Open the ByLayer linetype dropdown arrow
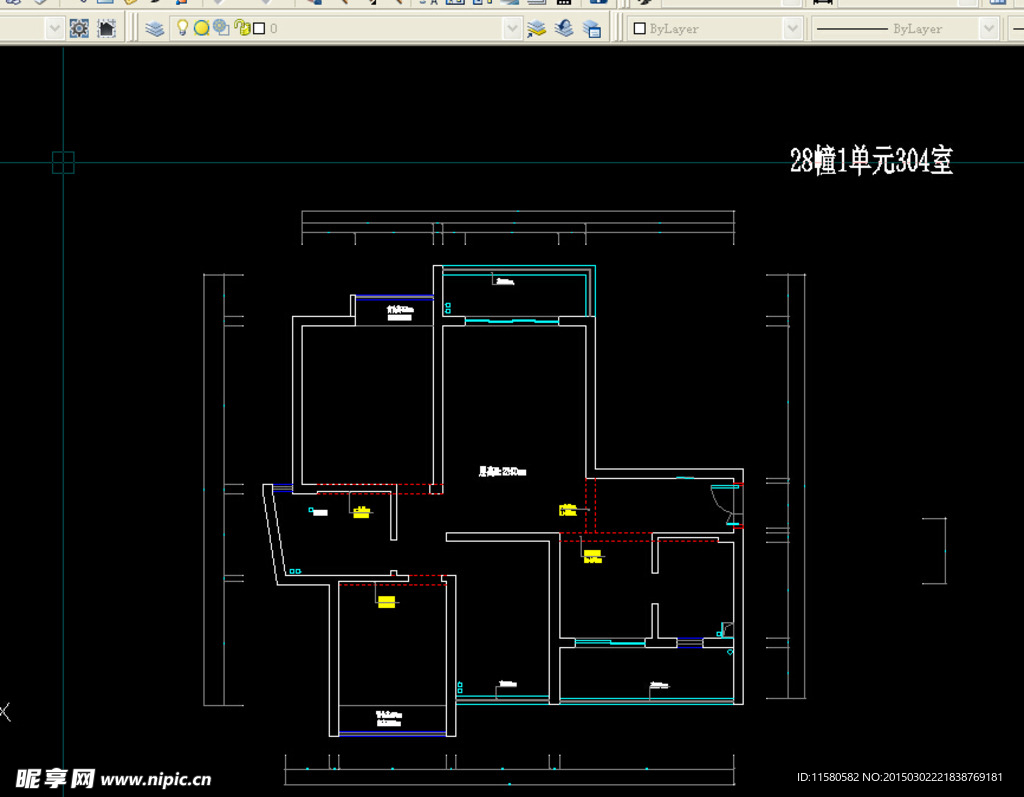This screenshot has height=797, width=1024. [989, 29]
